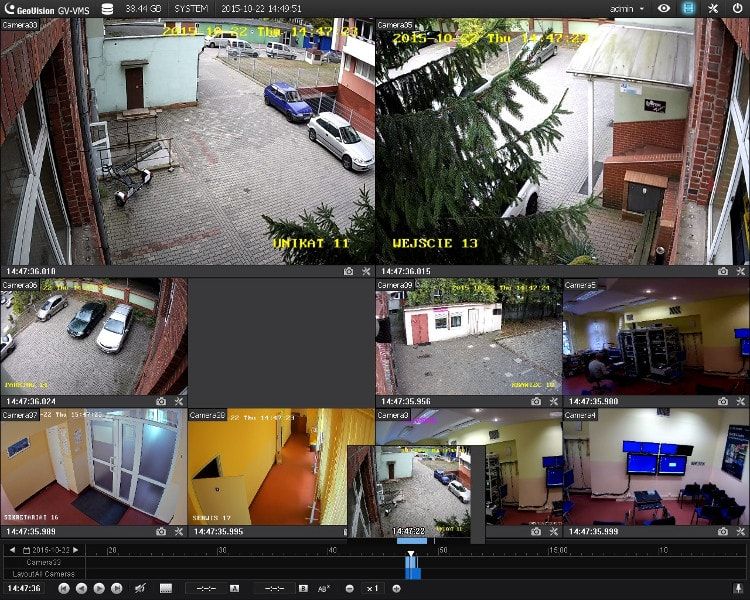Click the current time 14:47:36 display
The width and height of the screenshot is (750, 600).
tap(24, 588)
